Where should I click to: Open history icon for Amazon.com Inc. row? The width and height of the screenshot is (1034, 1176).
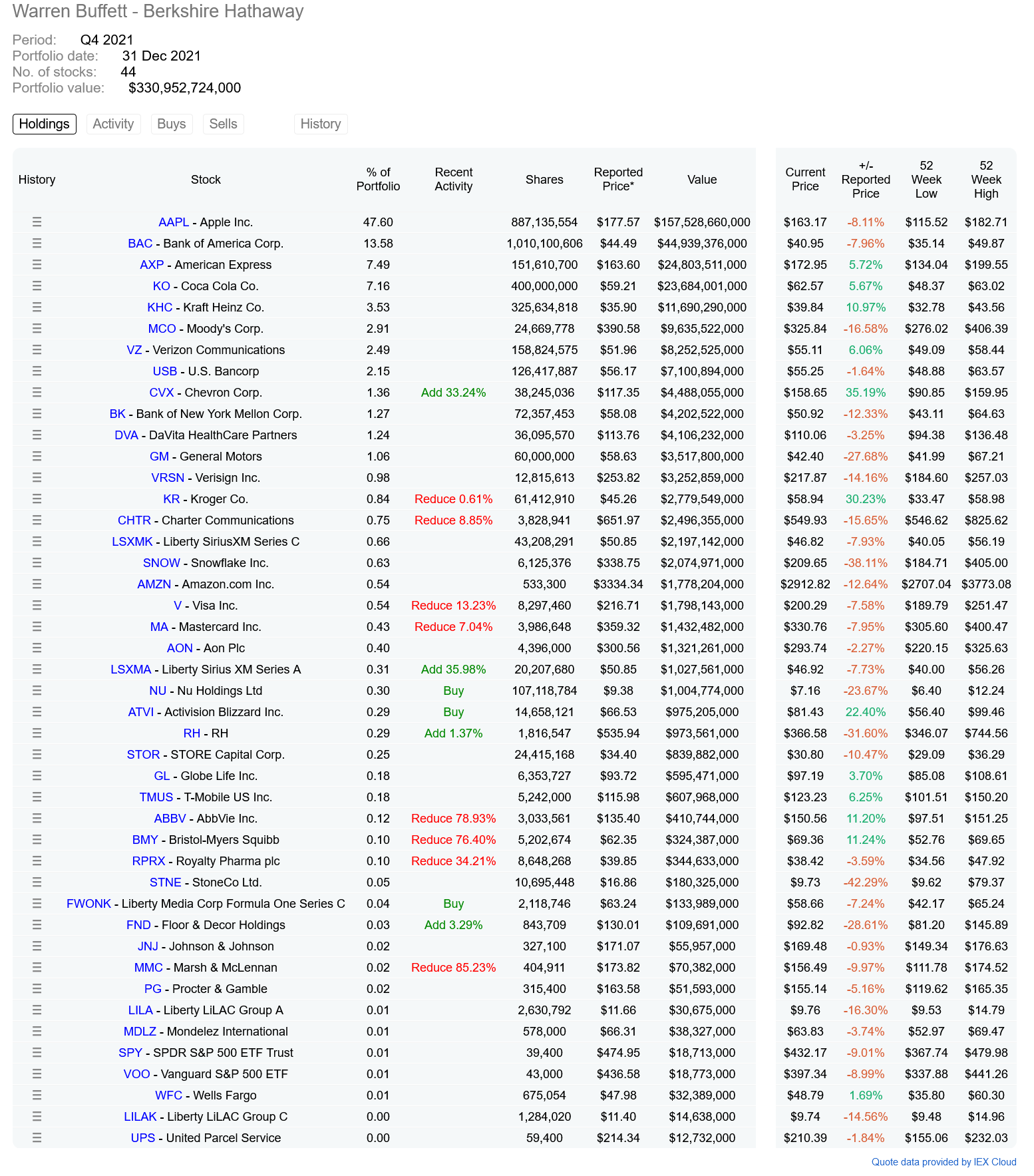pyautogui.click(x=37, y=584)
